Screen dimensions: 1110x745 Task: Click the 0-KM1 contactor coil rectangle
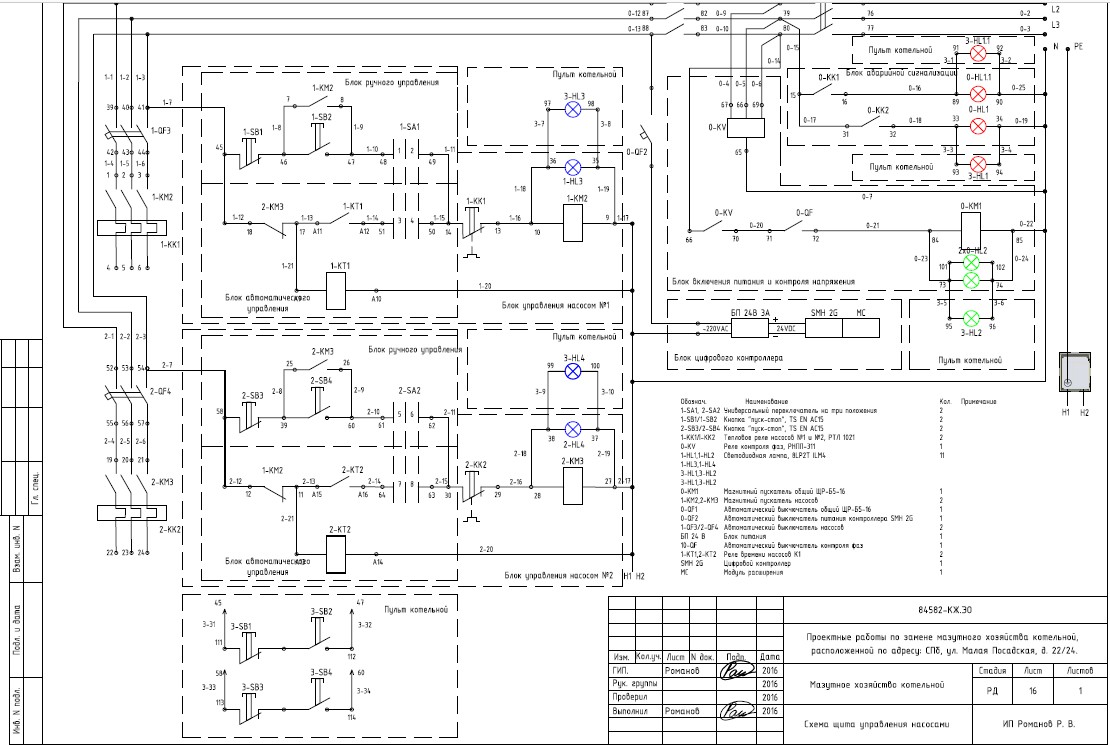coord(970,229)
